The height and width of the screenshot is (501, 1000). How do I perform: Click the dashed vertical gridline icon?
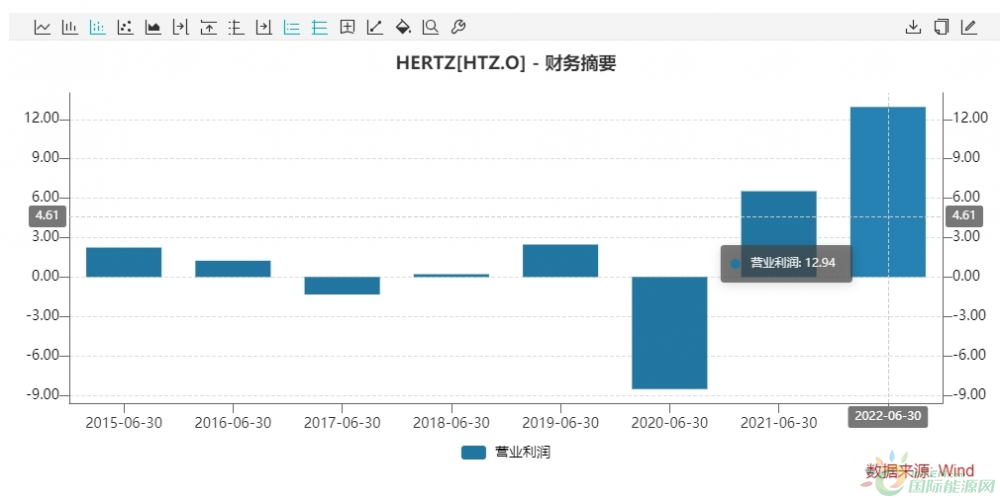tap(236, 27)
